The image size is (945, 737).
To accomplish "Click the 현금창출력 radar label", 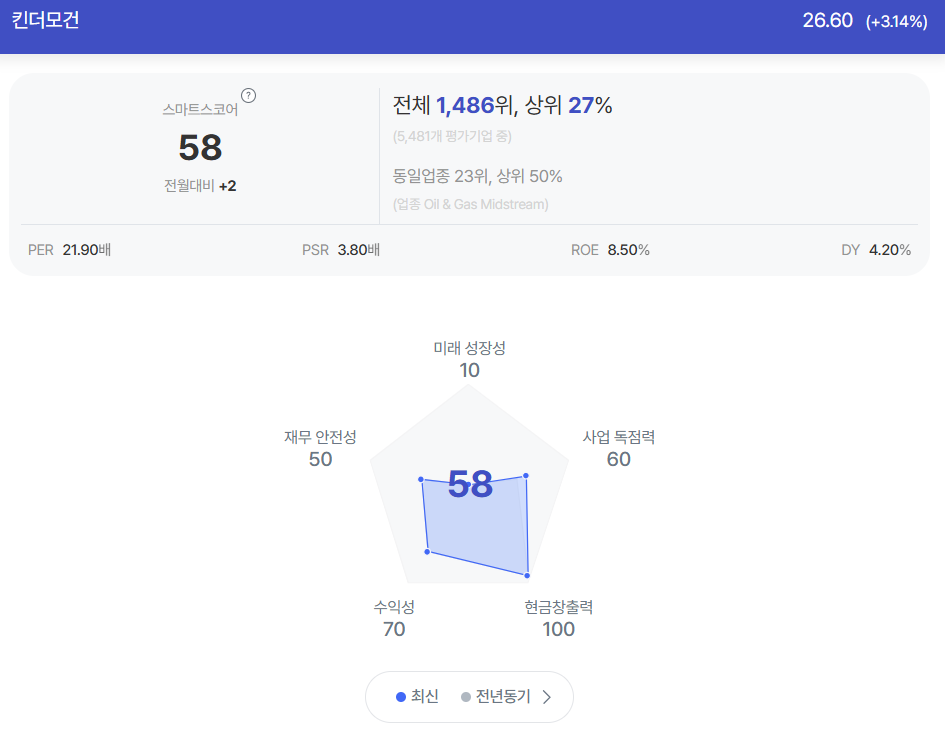I will click(559, 607).
